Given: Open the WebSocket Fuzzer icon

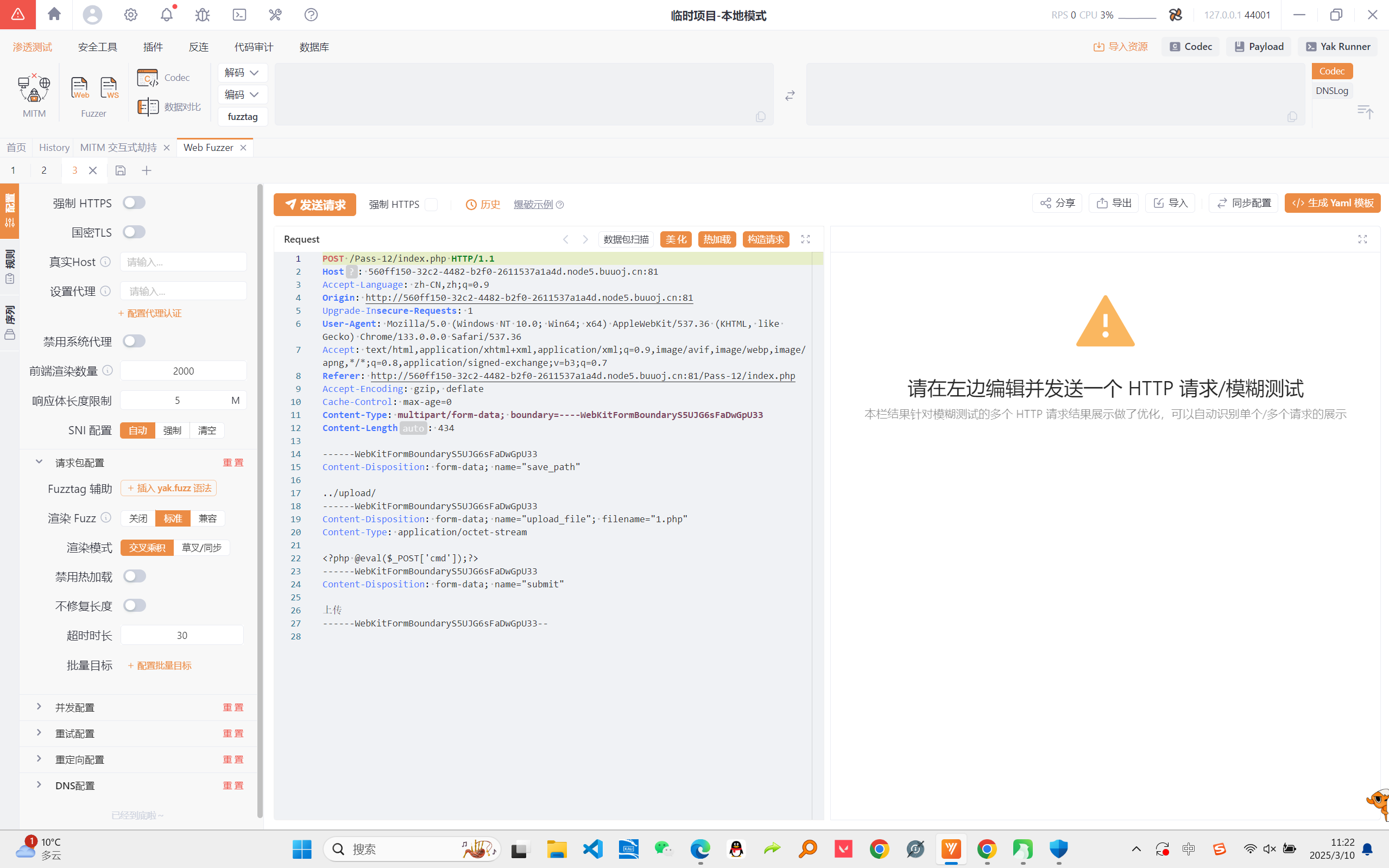Looking at the screenshot, I should 109,88.
